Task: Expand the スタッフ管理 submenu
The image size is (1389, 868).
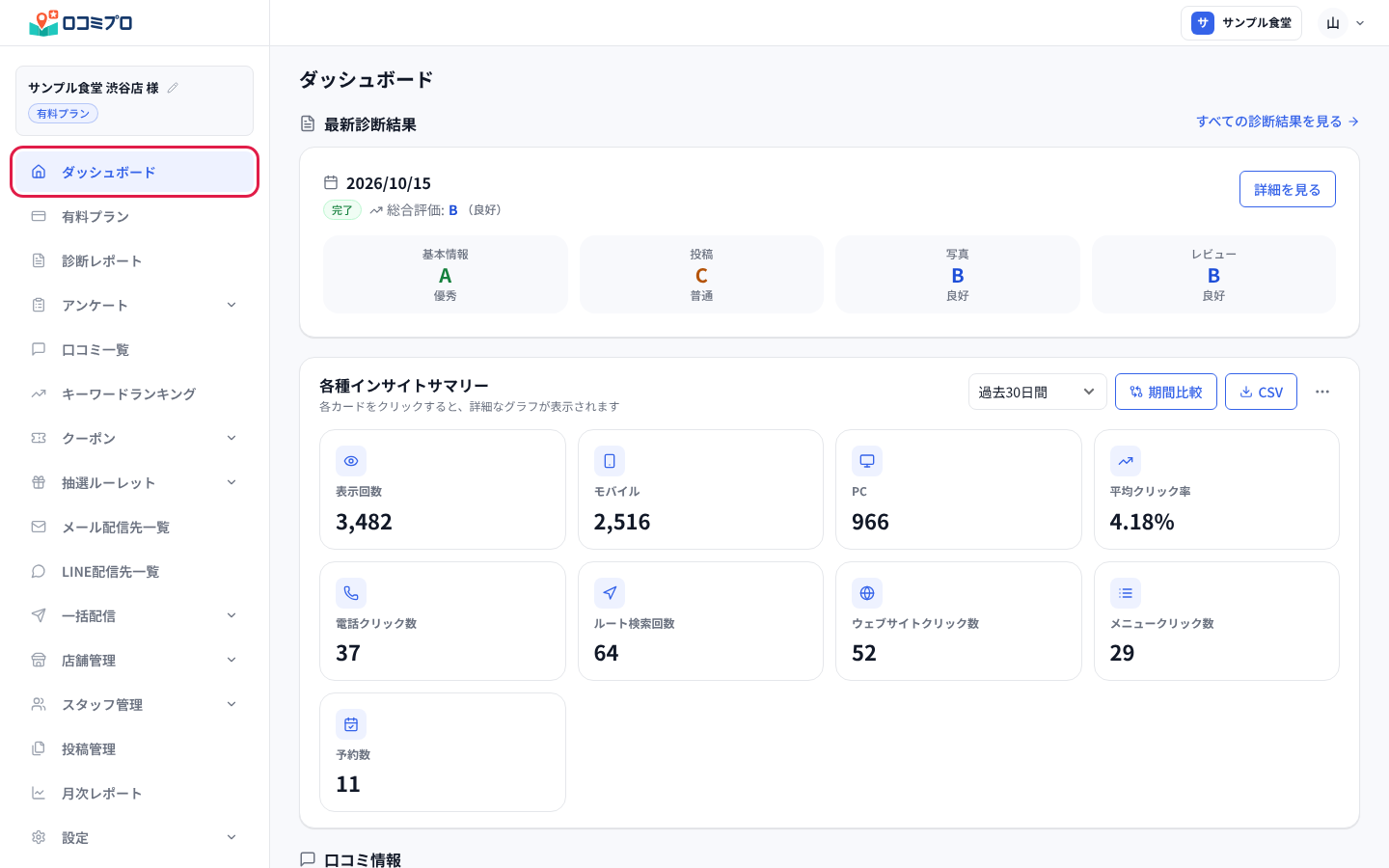Action: tap(134, 705)
